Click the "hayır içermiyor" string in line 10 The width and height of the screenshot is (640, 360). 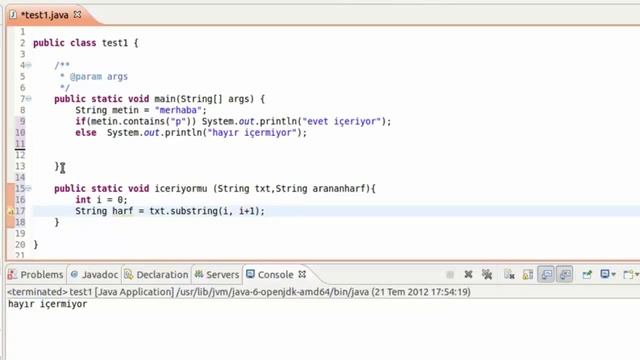pyautogui.click(x=252, y=133)
